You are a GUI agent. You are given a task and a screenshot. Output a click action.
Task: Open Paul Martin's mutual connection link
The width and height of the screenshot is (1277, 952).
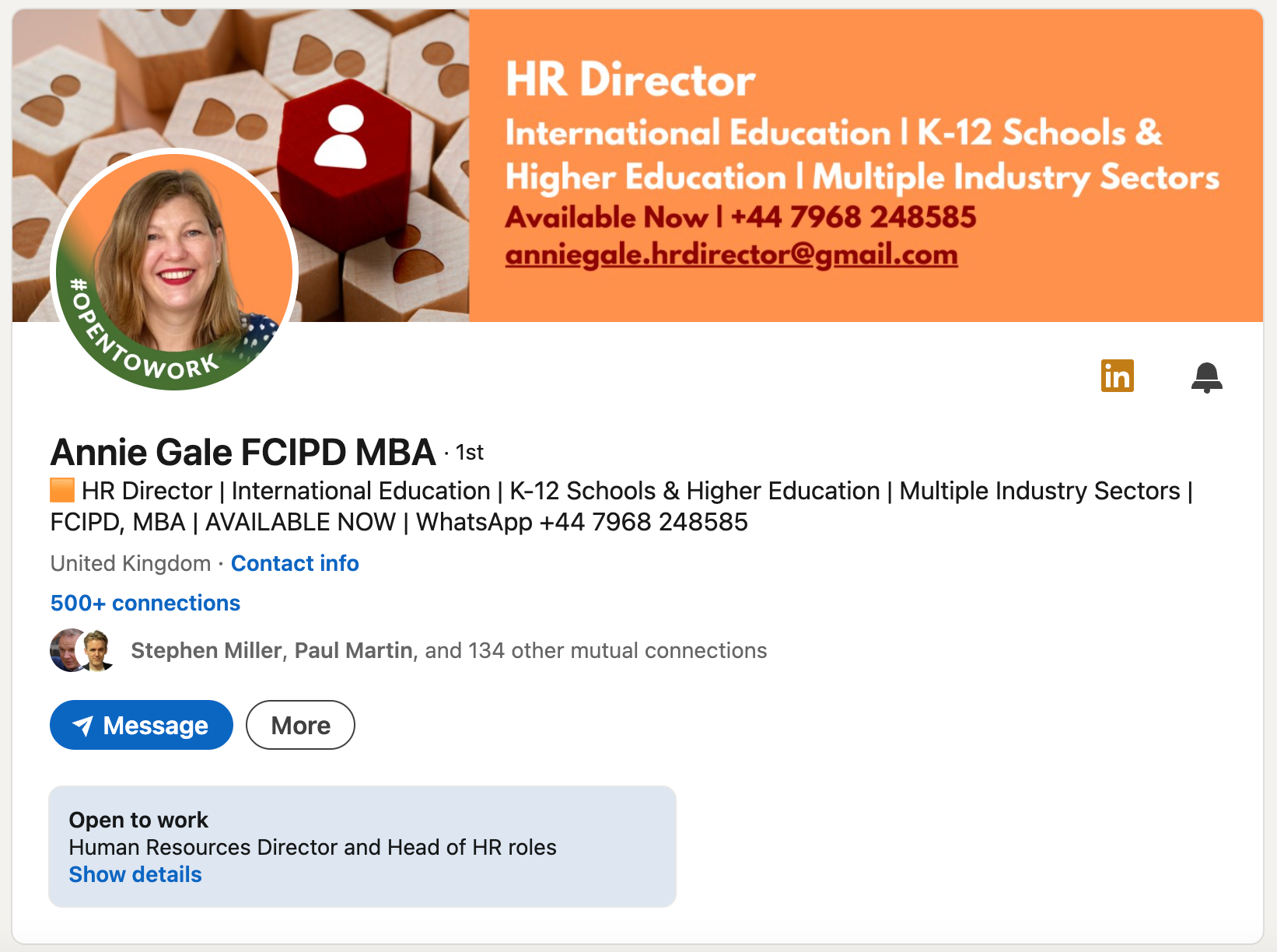tap(353, 650)
